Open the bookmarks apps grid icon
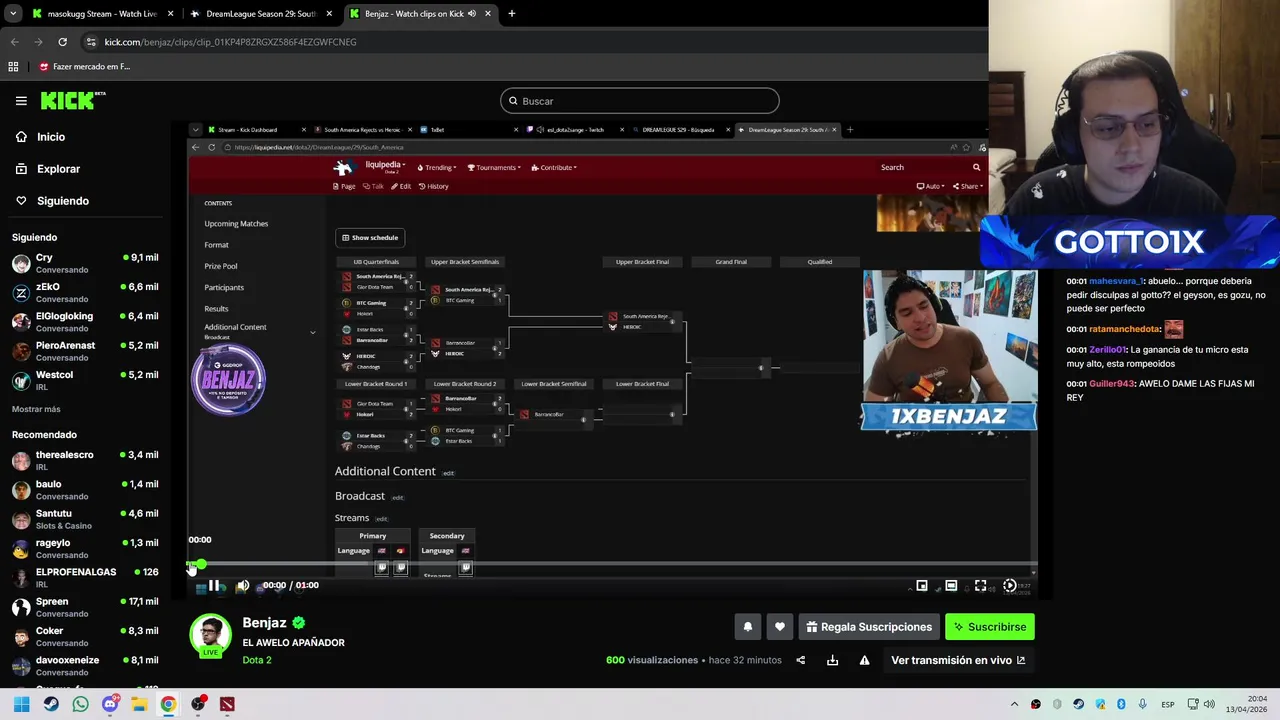 coord(13,67)
